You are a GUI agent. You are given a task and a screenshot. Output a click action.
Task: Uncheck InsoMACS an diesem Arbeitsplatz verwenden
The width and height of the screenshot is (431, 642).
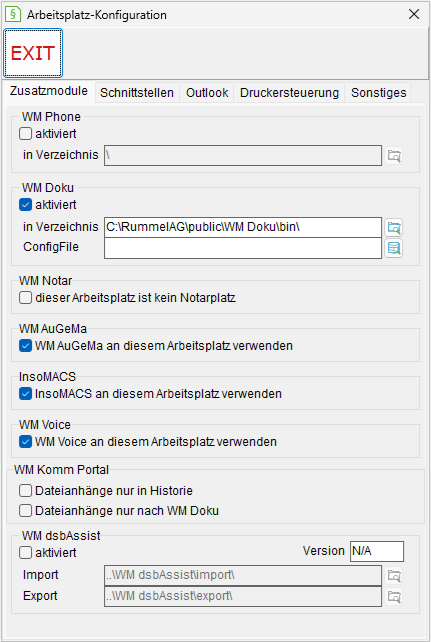click(x=25, y=394)
